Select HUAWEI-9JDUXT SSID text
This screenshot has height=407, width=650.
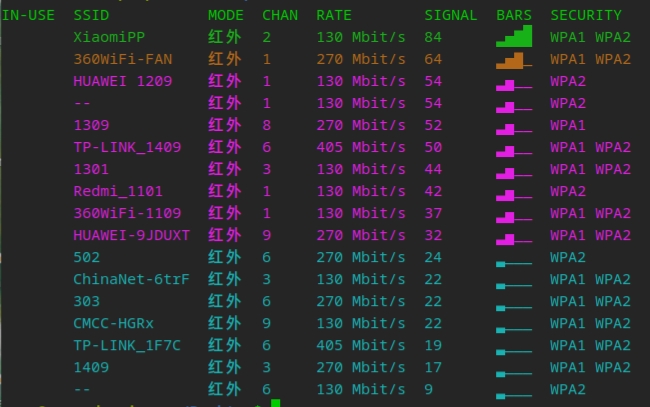click(x=131, y=235)
